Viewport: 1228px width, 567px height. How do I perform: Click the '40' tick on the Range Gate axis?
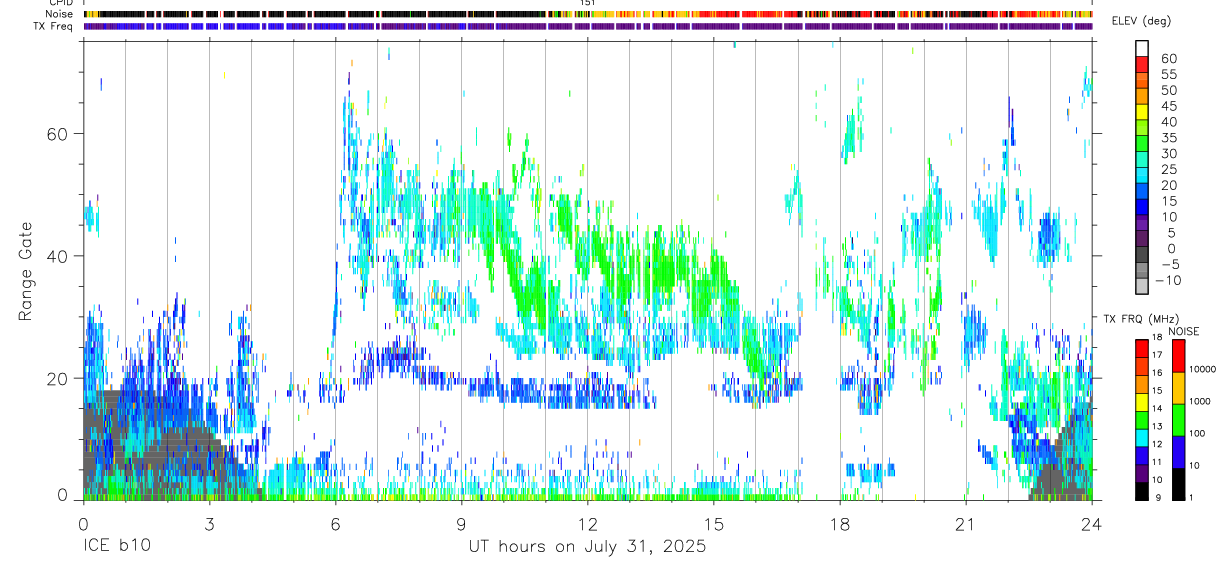[59, 256]
